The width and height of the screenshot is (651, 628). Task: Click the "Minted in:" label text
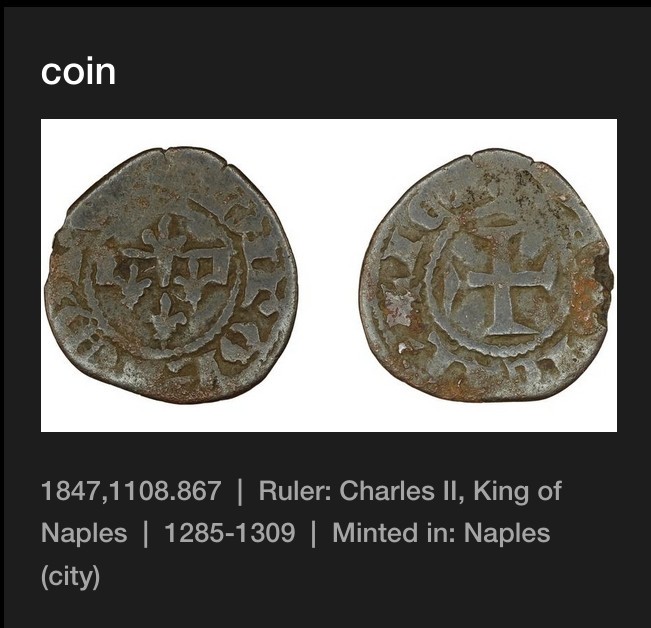point(393,533)
